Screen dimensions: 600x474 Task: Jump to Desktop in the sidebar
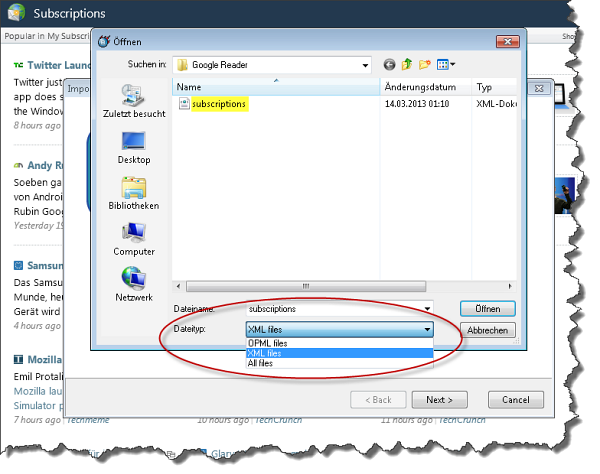coord(134,148)
